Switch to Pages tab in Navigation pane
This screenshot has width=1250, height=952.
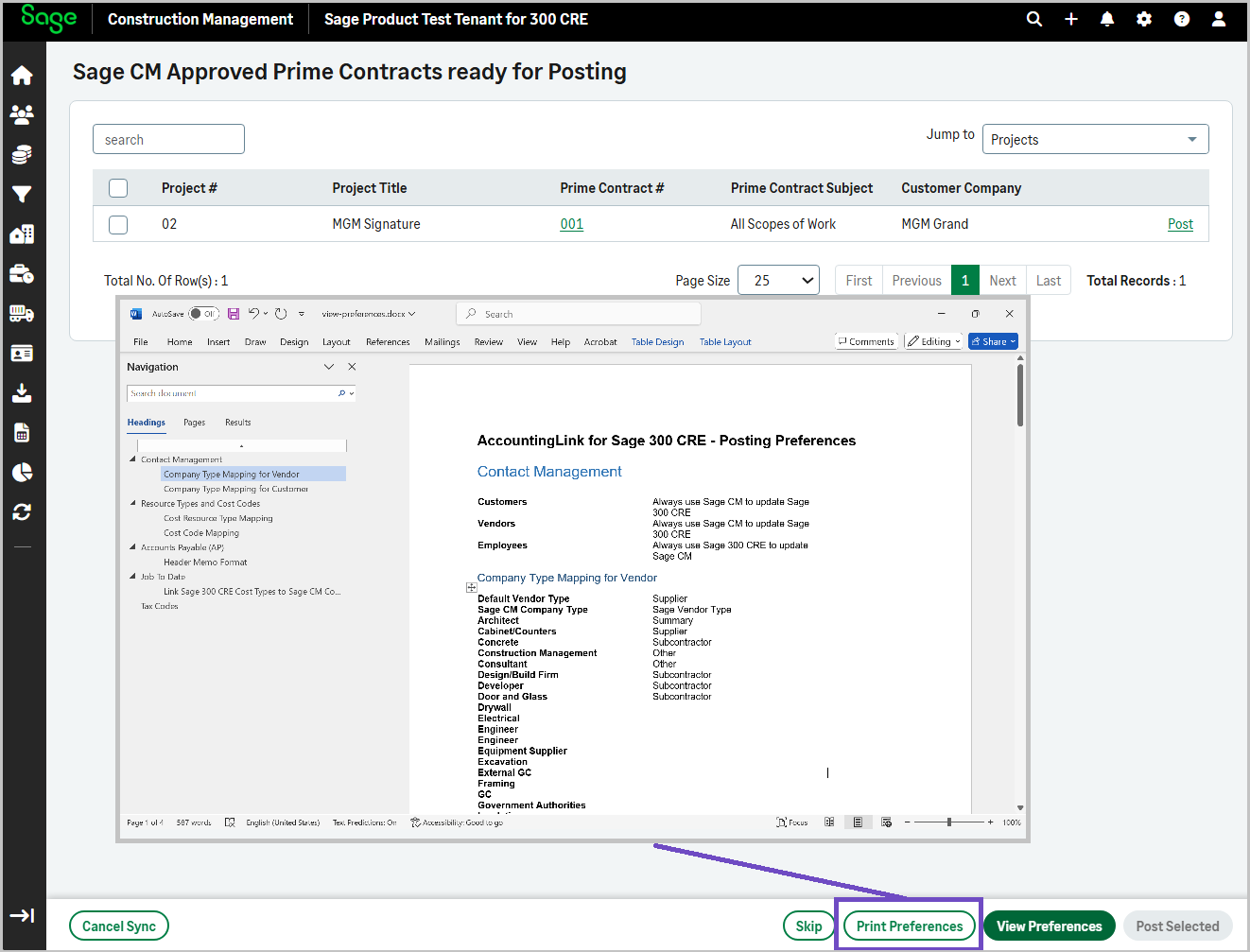tap(194, 423)
